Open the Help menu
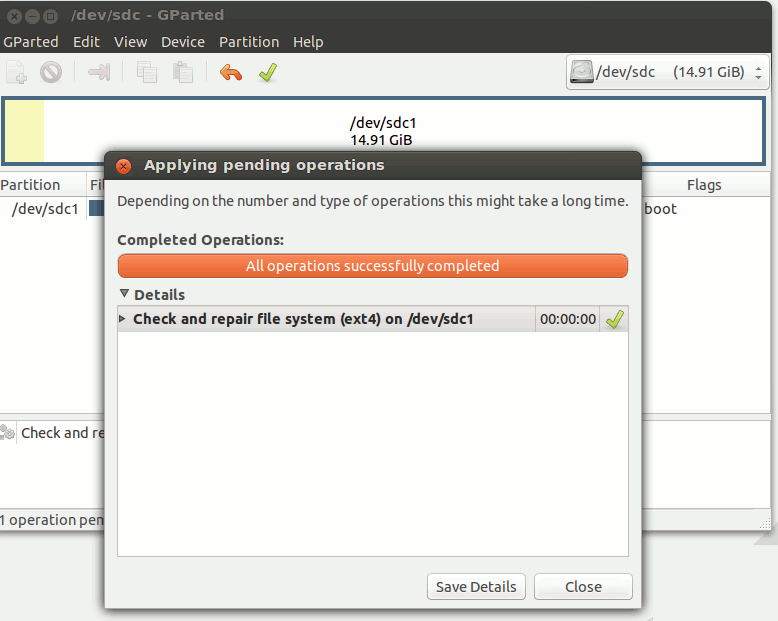The image size is (778, 621). tap(308, 42)
